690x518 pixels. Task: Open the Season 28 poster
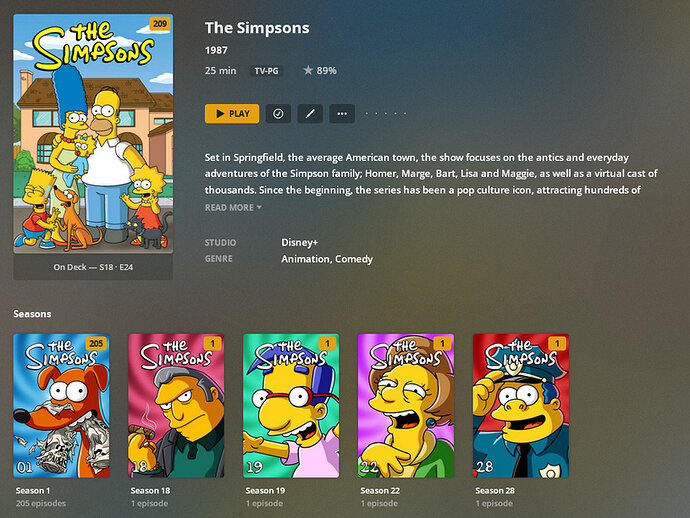[521, 406]
